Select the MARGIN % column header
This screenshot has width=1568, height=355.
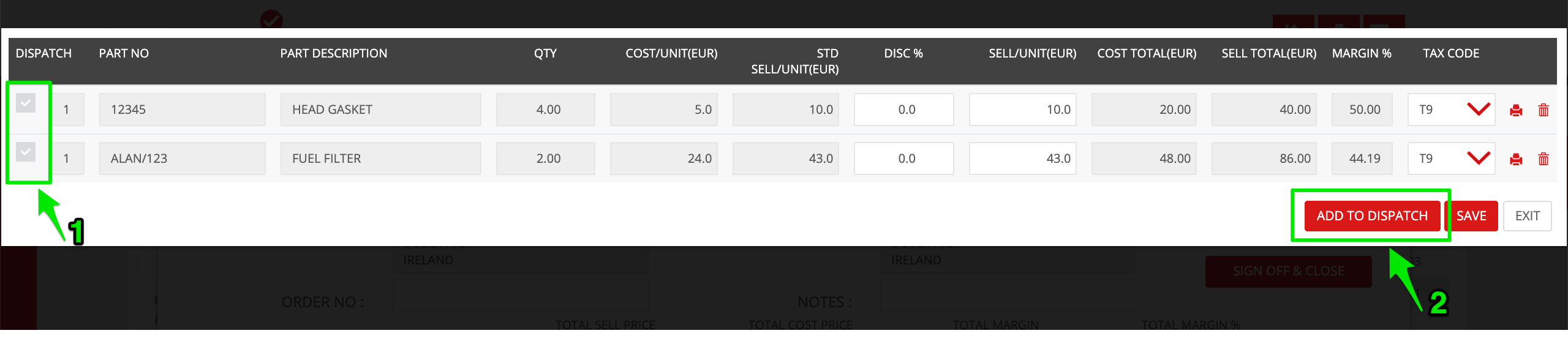[1362, 53]
